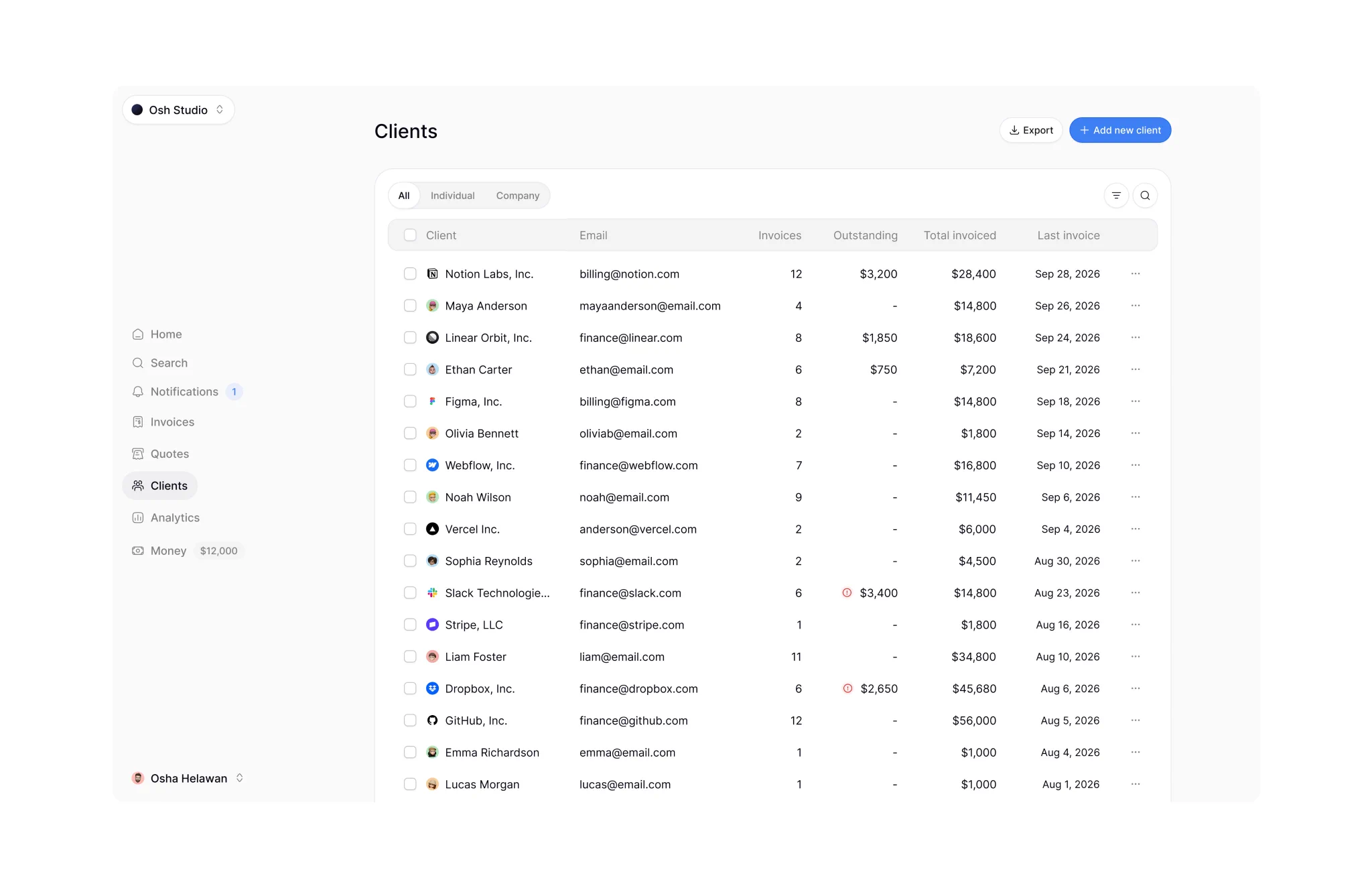Screen dimensions: 1372x888
Task: Open Notifications in the sidebar
Action: [x=186, y=391]
